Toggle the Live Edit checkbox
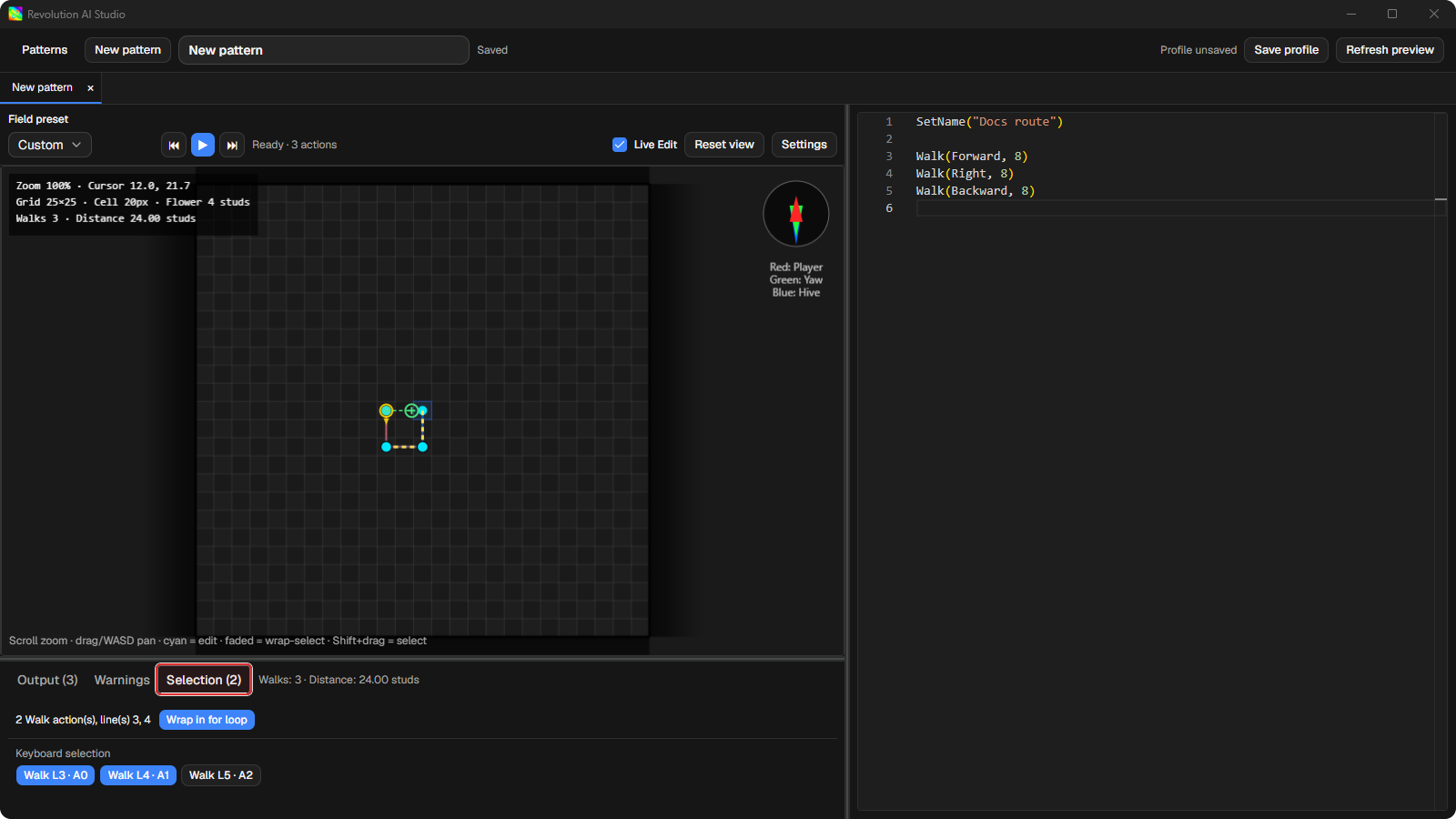1456x819 pixels. pyautogui.click(x=620, y=145)
